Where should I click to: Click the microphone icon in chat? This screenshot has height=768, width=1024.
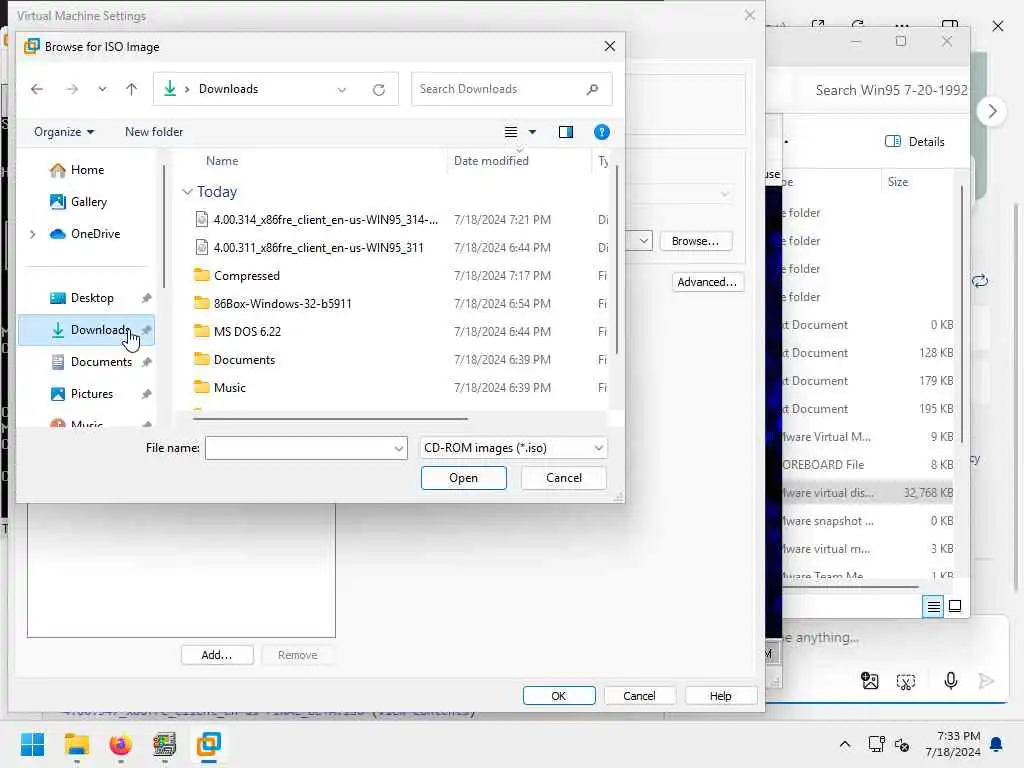(x=951, y=681)
